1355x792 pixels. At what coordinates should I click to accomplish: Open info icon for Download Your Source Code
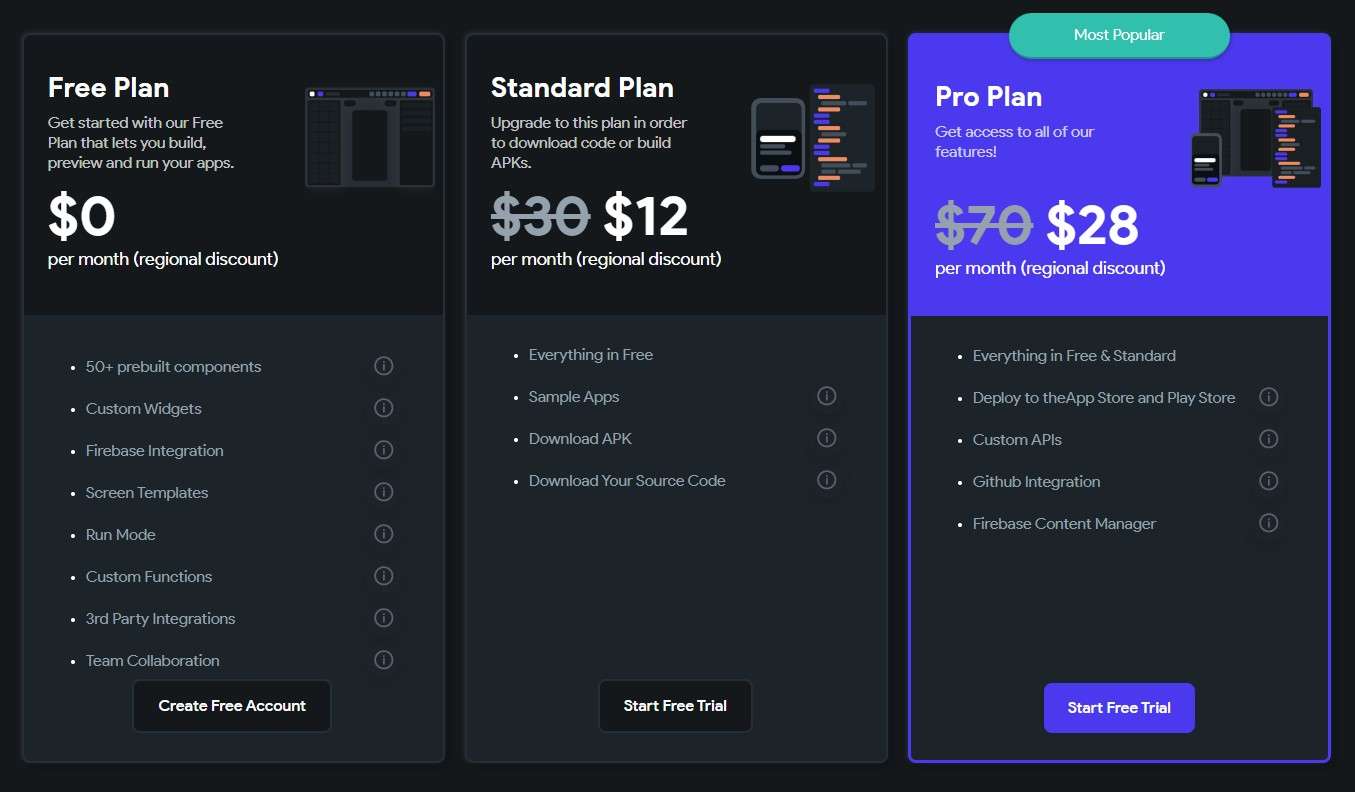(826, 480)
